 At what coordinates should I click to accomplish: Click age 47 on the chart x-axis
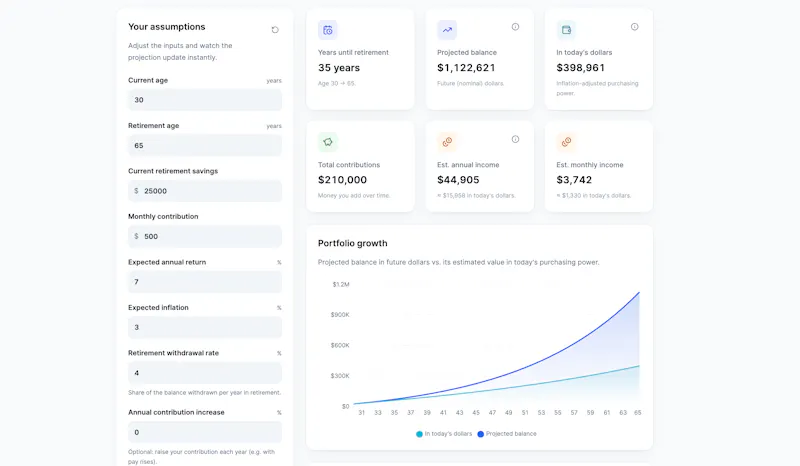point(492,412)
